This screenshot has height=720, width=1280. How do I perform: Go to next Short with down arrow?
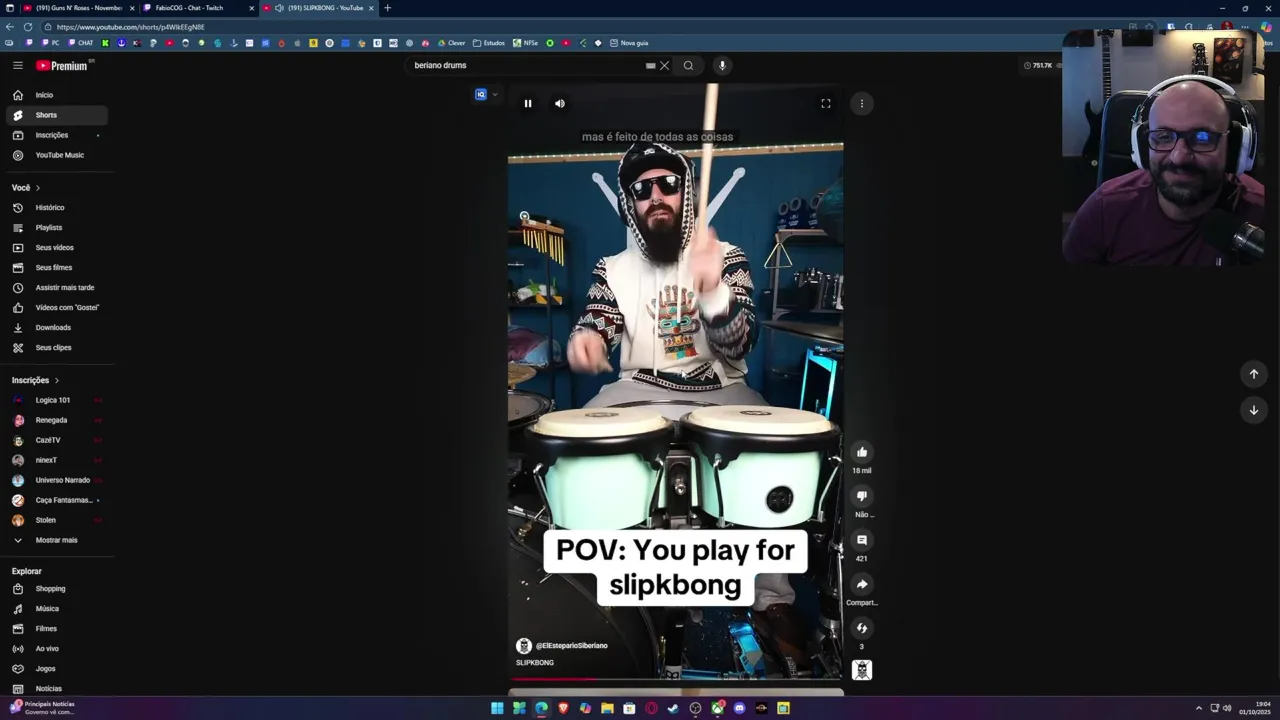tap(1254, 410)
